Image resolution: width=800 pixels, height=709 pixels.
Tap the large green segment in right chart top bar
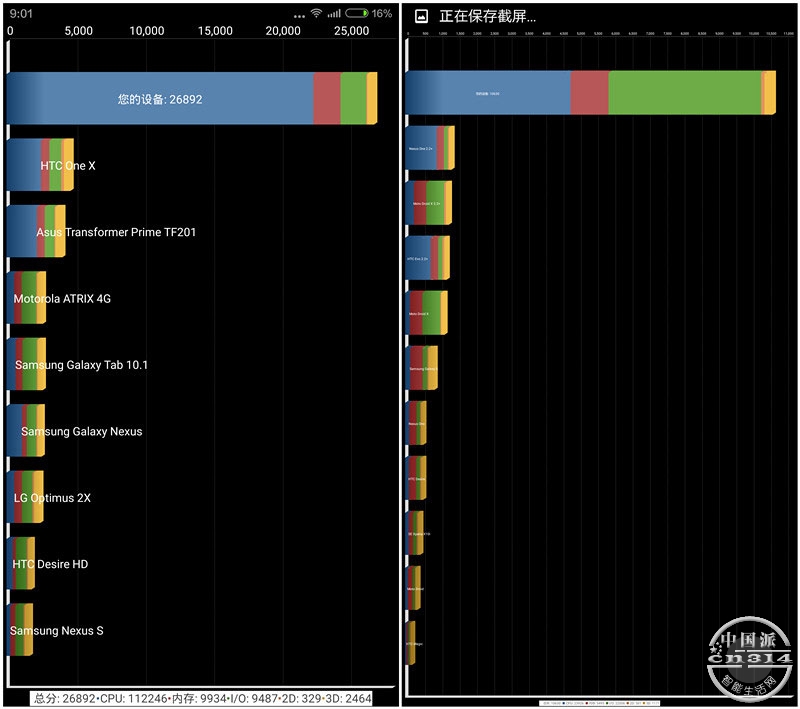(685, 92)
